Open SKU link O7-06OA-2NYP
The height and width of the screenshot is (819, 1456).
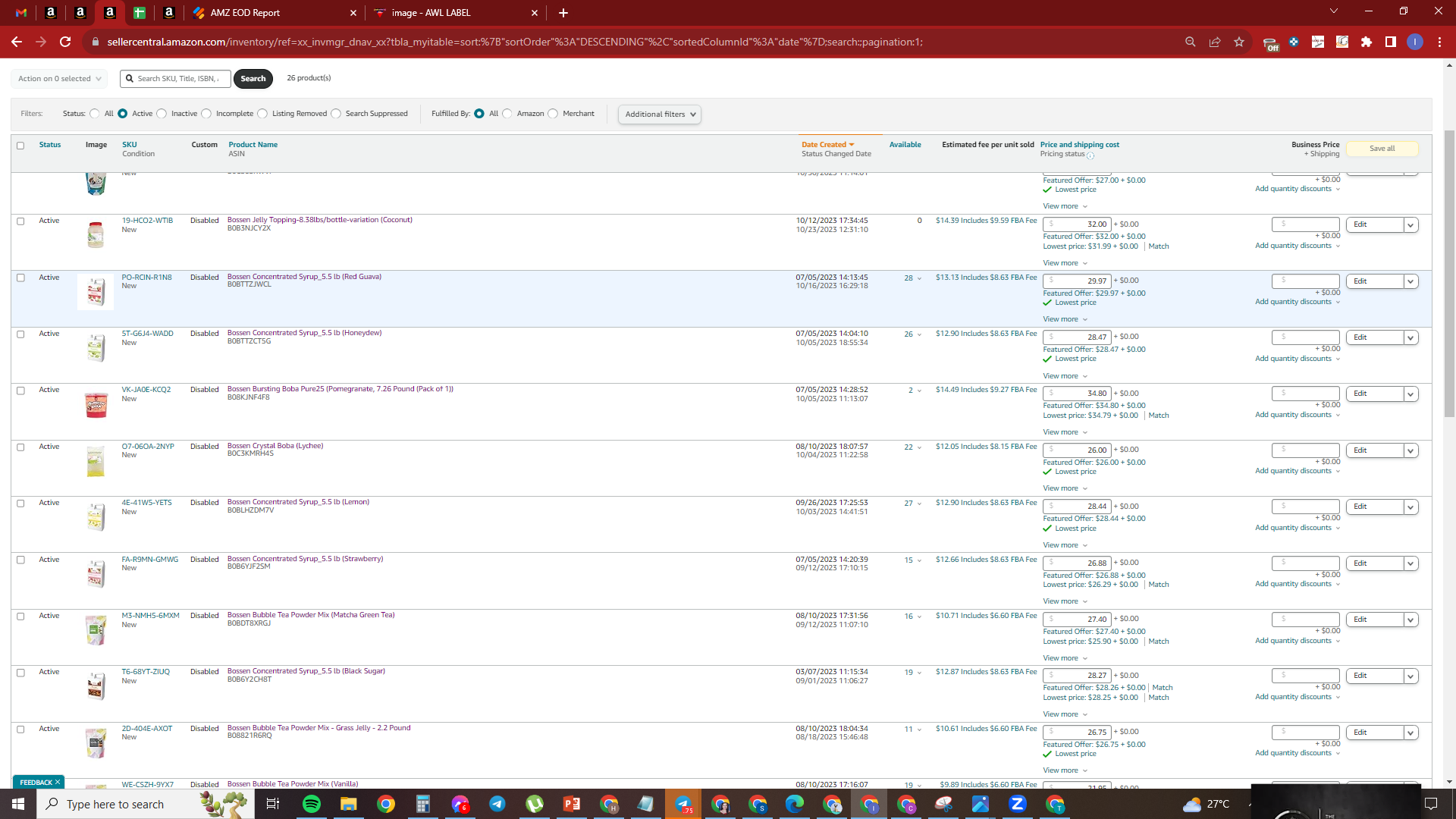coord(148,447)
